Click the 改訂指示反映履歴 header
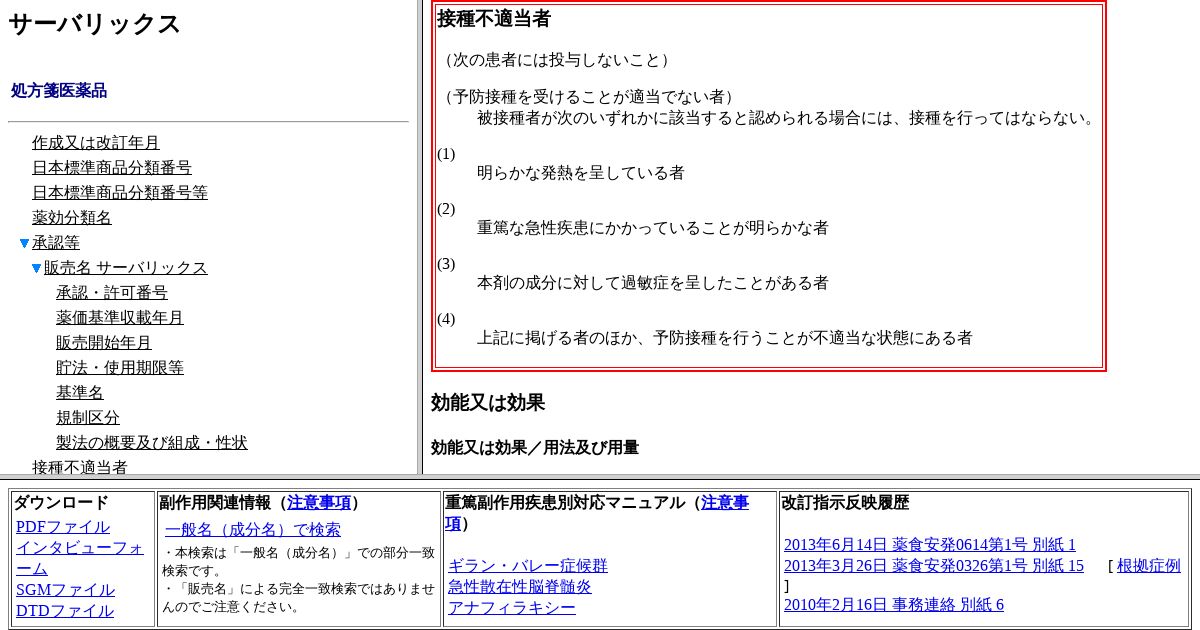 (x=845, y=503)
